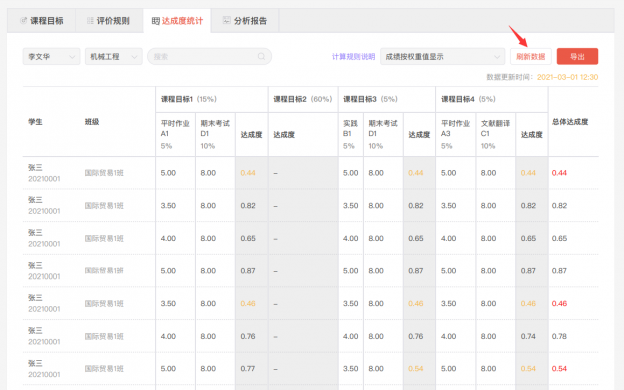Select first row student 张三
Screen dimensions: 624x390
coord(35,168)
